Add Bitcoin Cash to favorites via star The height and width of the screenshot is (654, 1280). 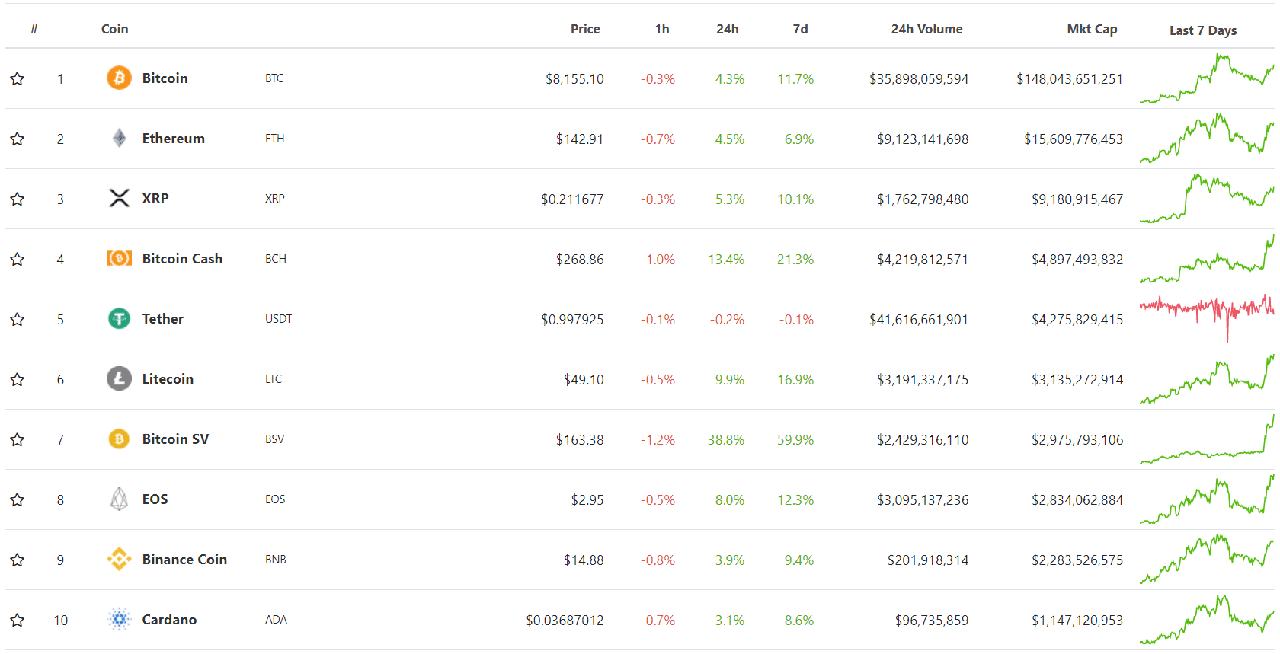(x=17, y=259)
